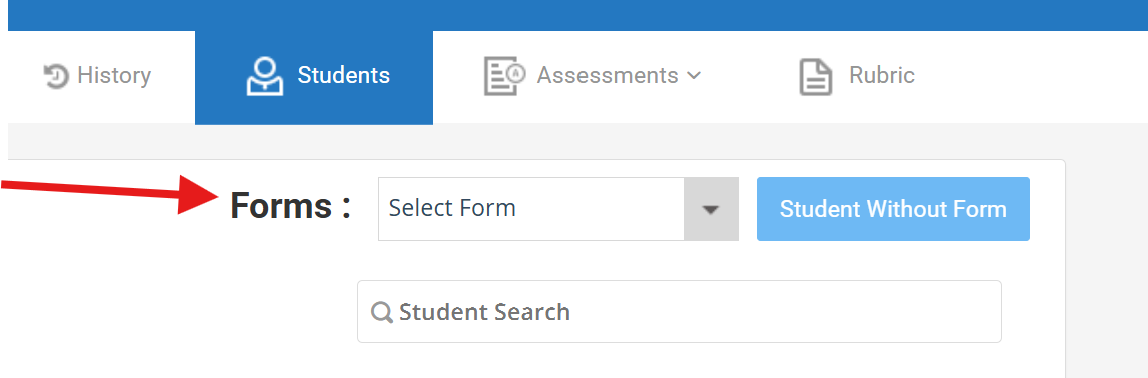Image resolution: width=1148 pixels, height=378 pixels.
Task: Click the Rubric page icon
Action: (x=815, y=77)
